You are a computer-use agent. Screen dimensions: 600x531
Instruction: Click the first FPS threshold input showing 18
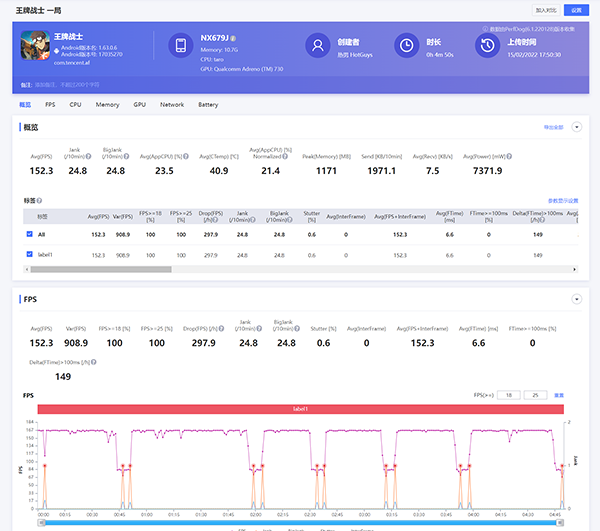pos(509,395)
